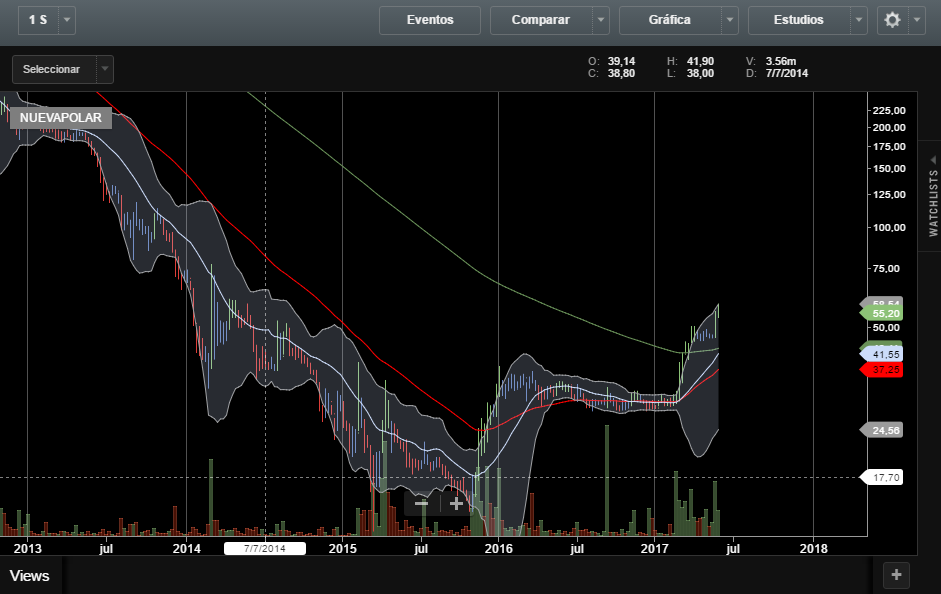Viewport: 941px width, 594px height.
Task: Zoom out with the minus icon
Action: (x=422, y=503)
